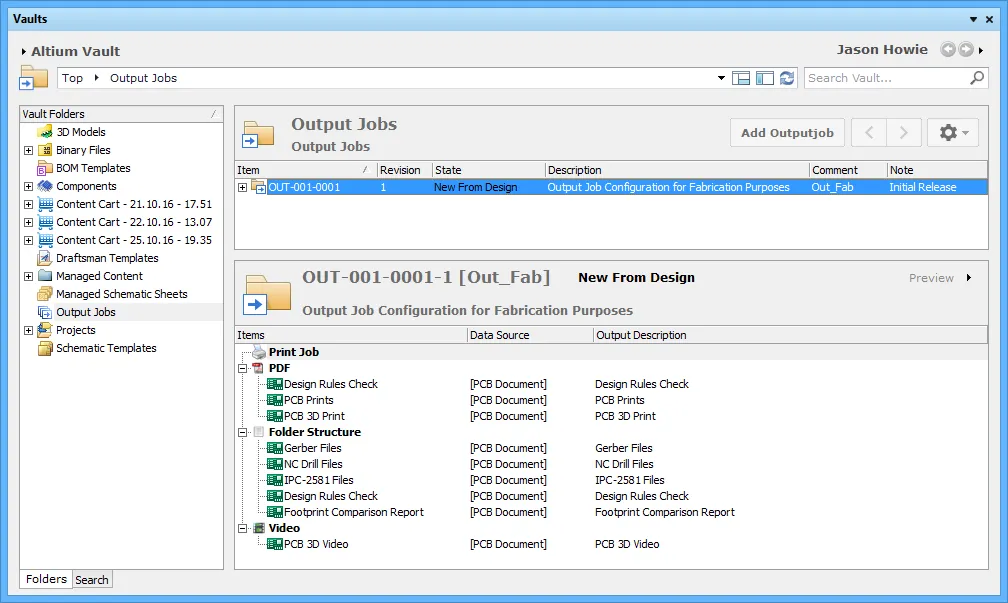Click the Gerber Files output icon
The height and width of the screenshot is (603, 1008).
coord(274,448)
